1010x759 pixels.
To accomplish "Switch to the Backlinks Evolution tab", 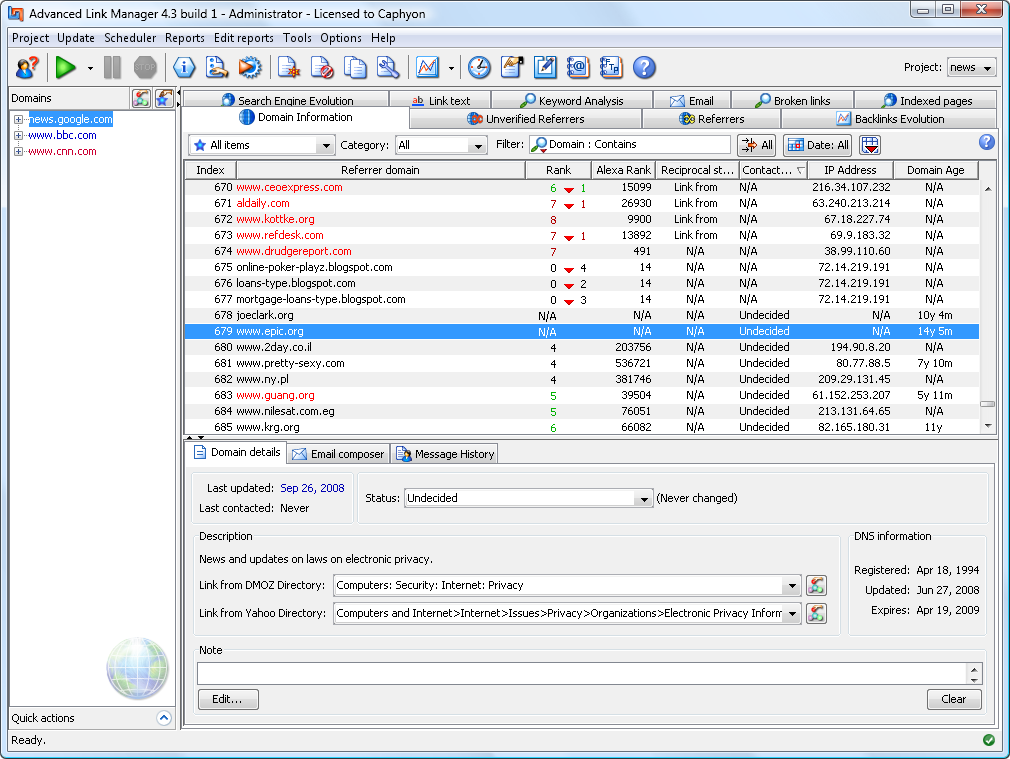I will (x=890, y=119).
